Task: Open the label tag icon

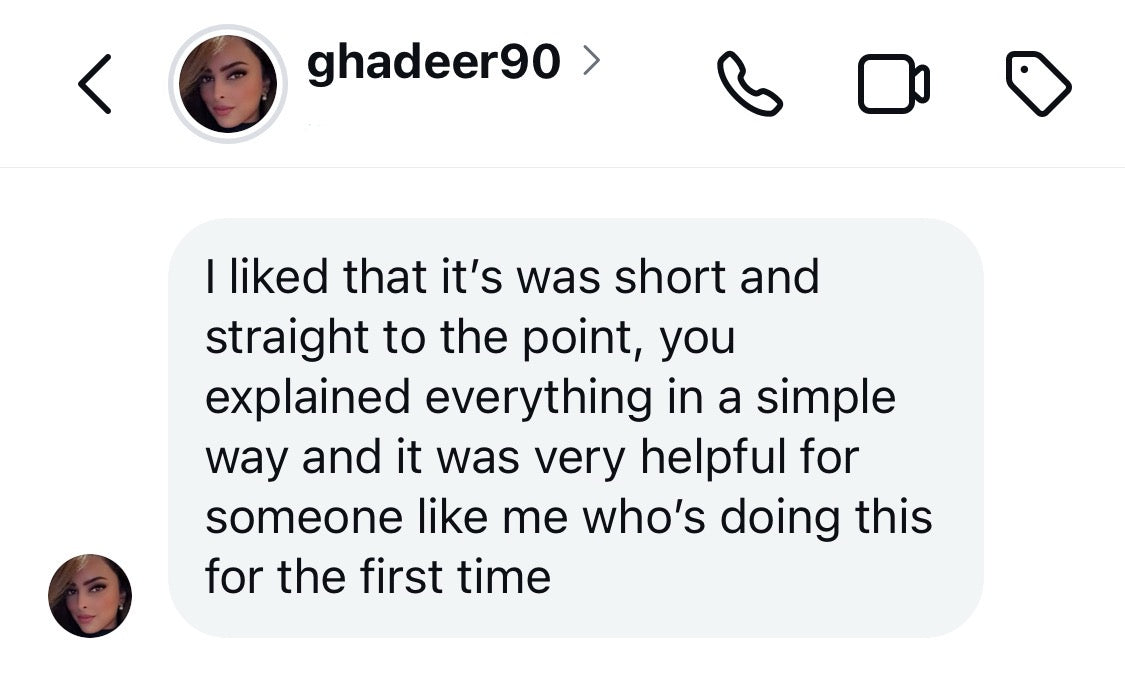Action: tap(1039, 85)
